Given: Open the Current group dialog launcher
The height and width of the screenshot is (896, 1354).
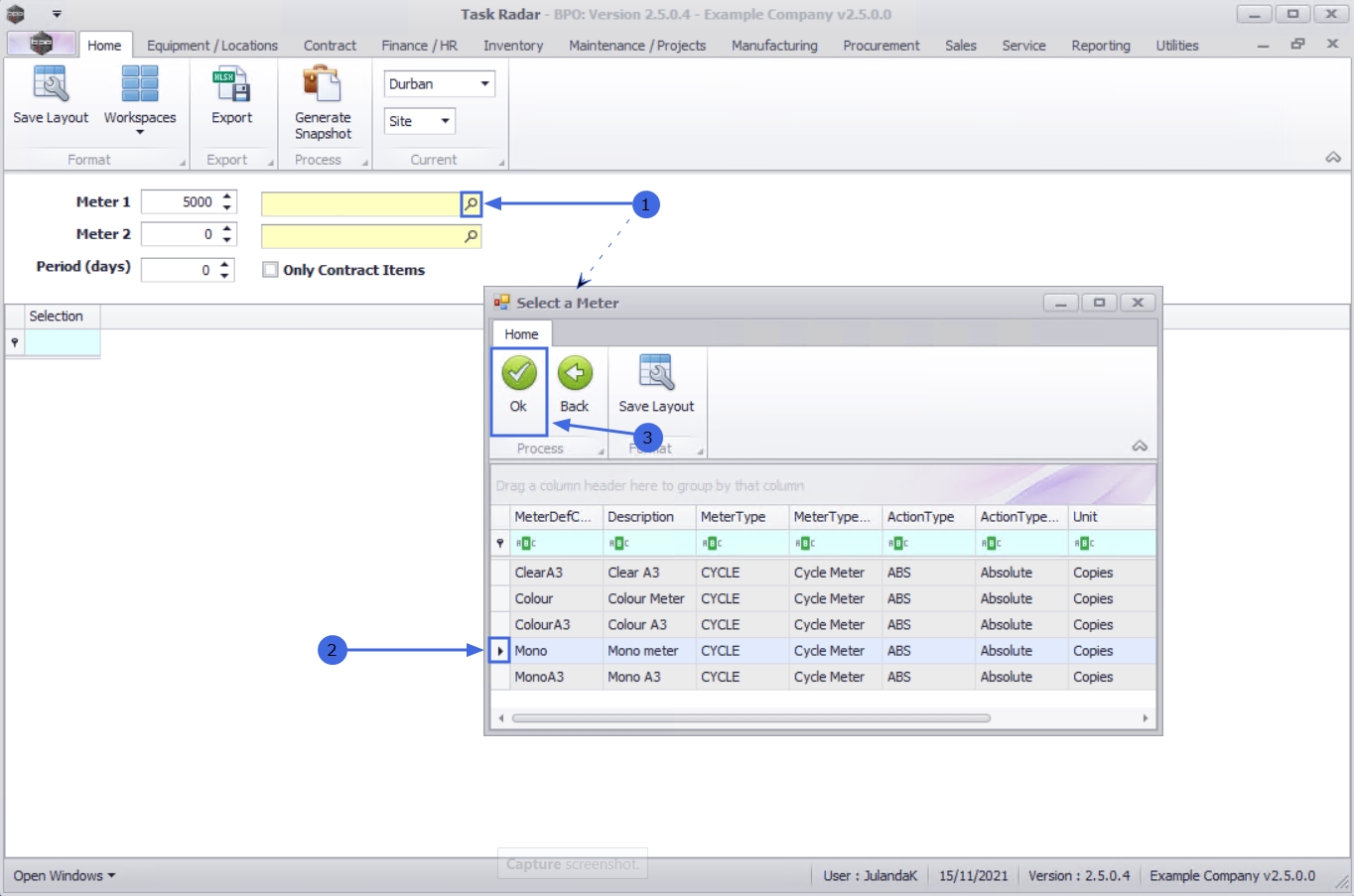Looking at the screenshot, I should (x=501, y=163).
